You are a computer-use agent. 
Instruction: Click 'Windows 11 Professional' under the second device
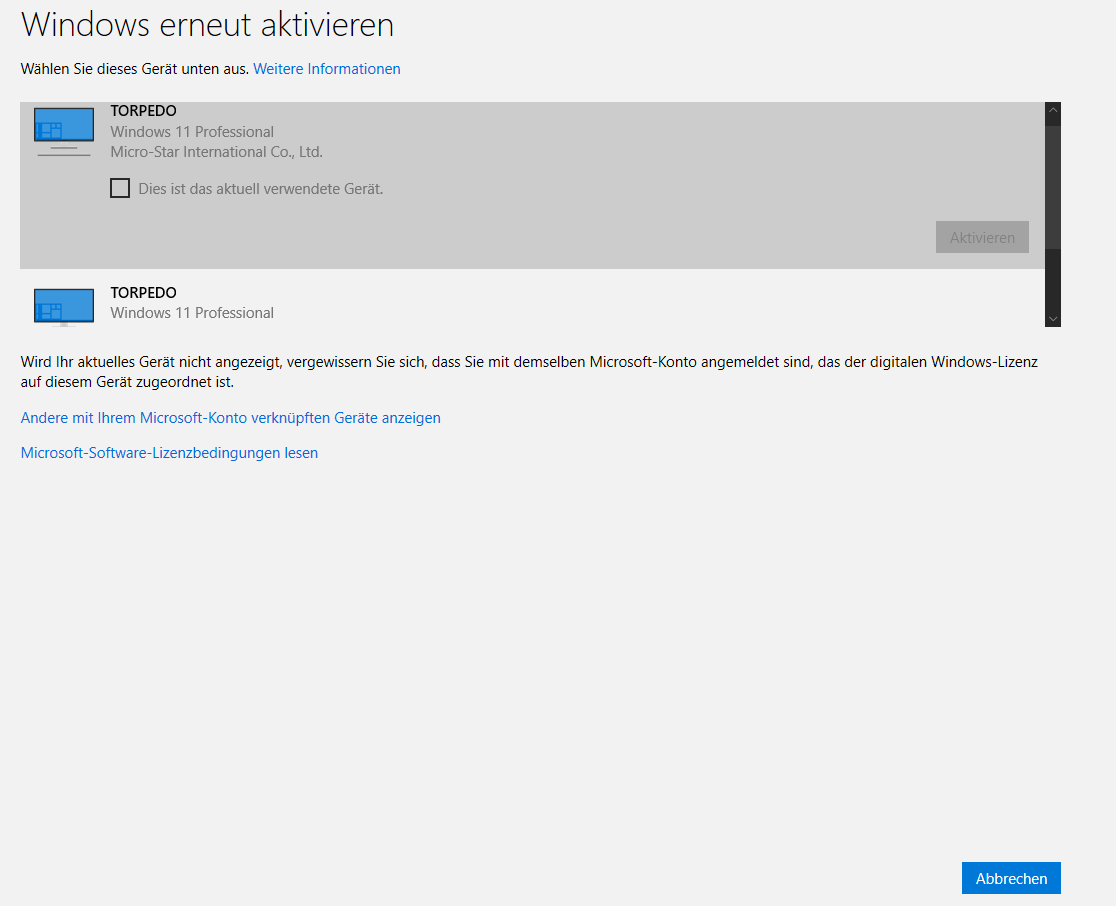(x=192, y=313)
